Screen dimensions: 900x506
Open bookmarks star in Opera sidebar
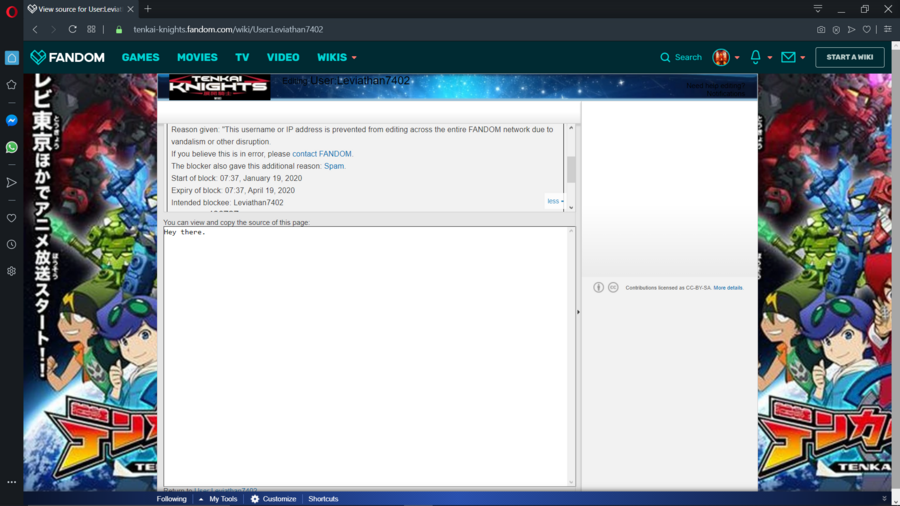(11, 85)
